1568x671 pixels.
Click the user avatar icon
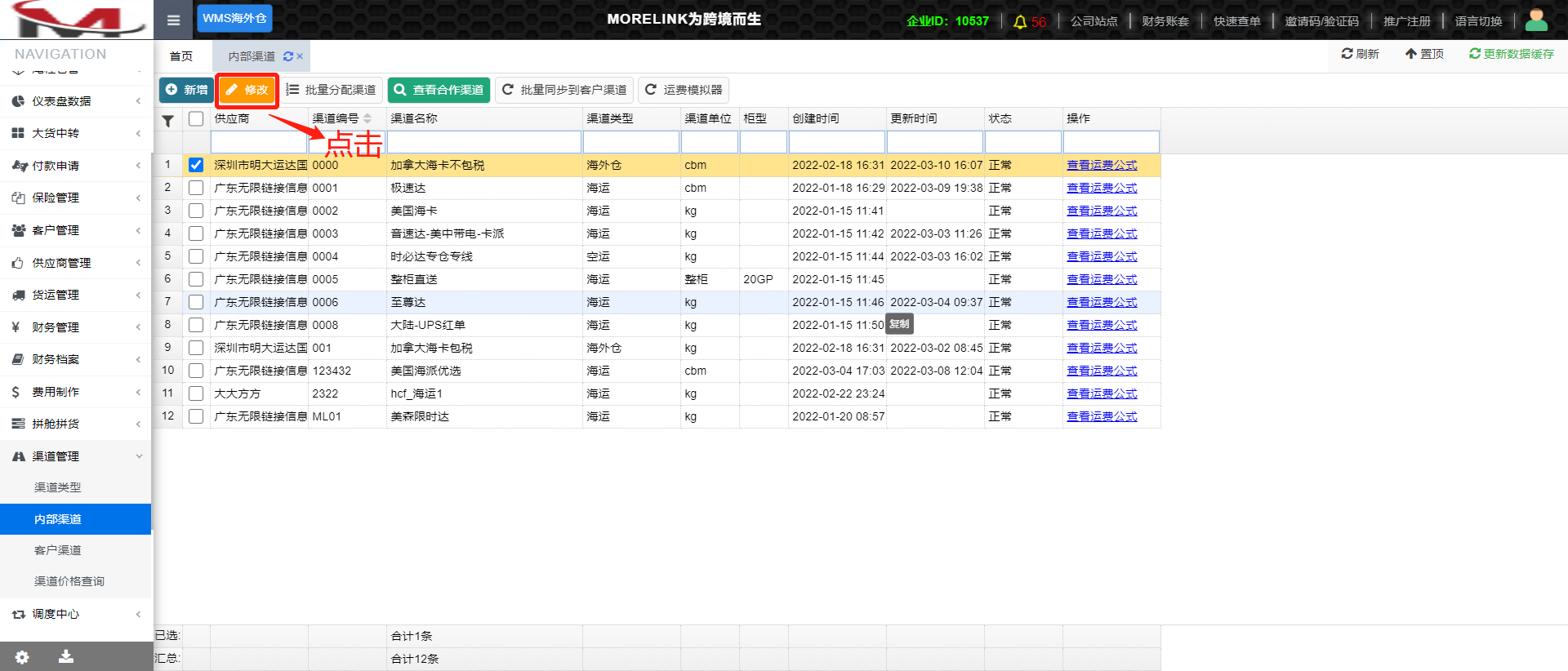[1536, 20]
